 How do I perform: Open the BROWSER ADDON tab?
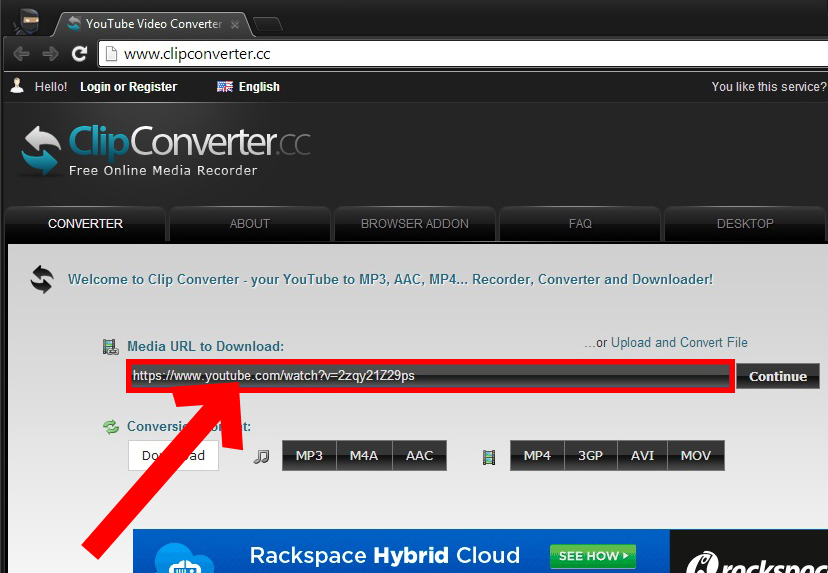tap(415, 224)
